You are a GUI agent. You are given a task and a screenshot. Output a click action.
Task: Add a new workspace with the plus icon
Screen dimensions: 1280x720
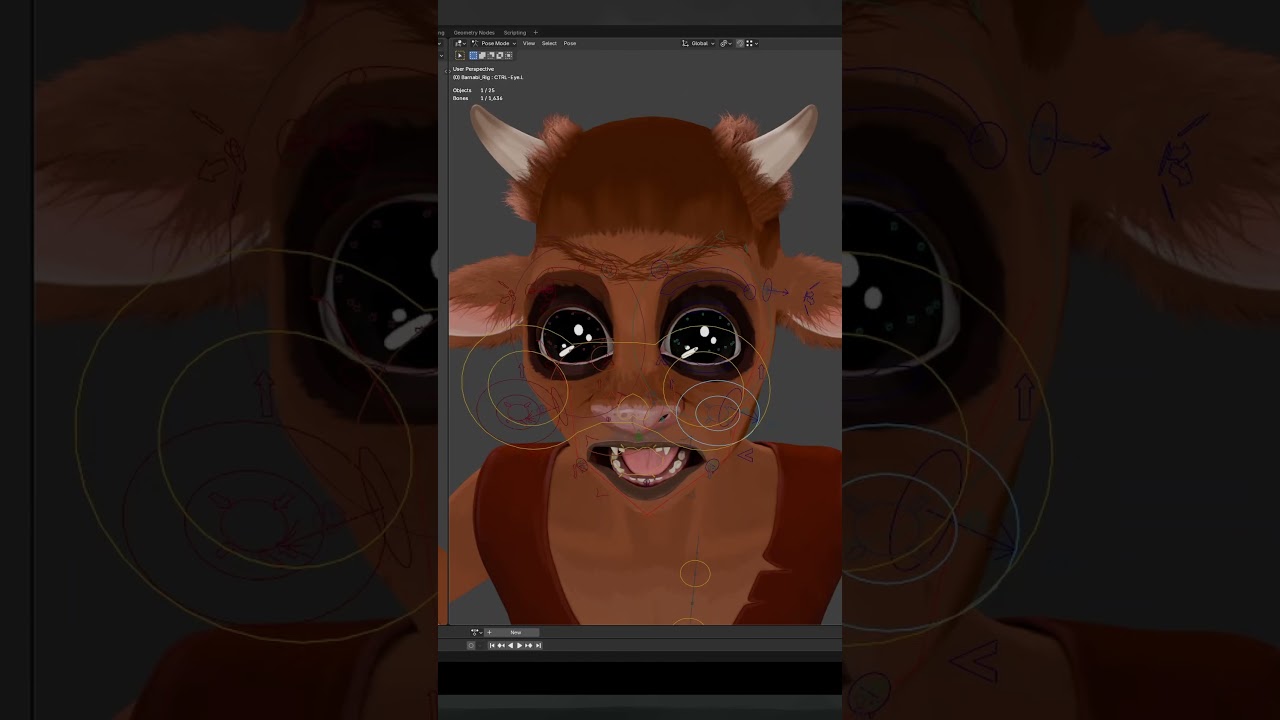click(x=536, y=33)
